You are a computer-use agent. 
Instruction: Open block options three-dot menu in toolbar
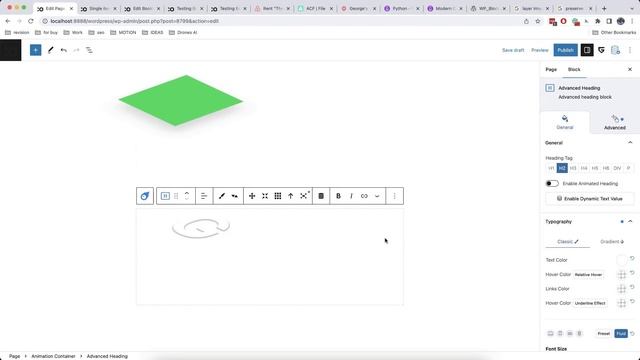pos(394,196)
